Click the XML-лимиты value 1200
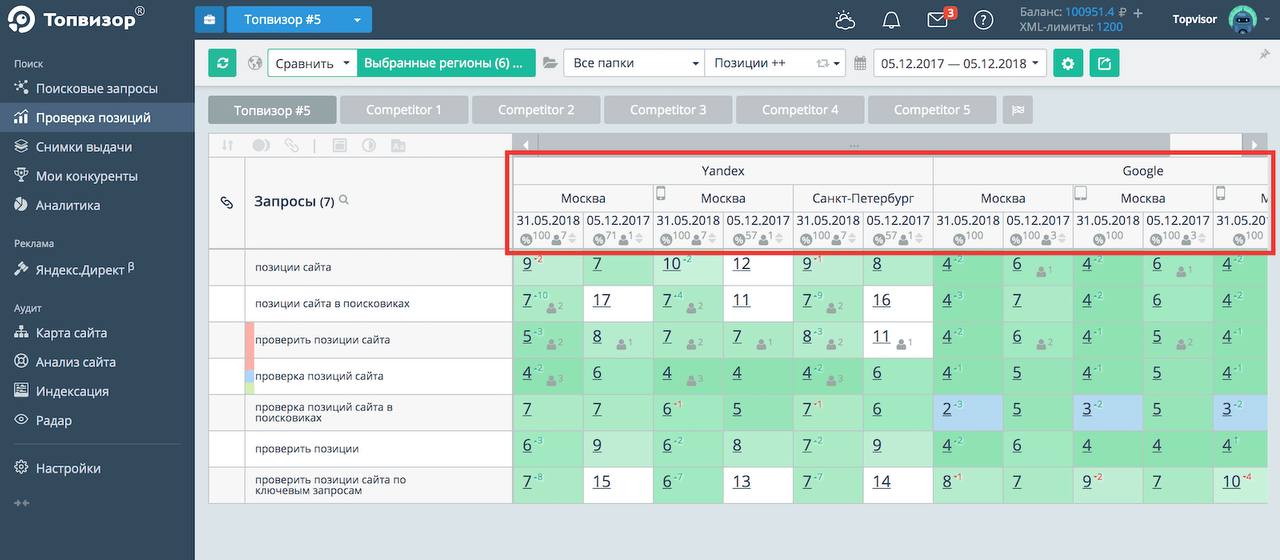 click(x=1109, y=27)
